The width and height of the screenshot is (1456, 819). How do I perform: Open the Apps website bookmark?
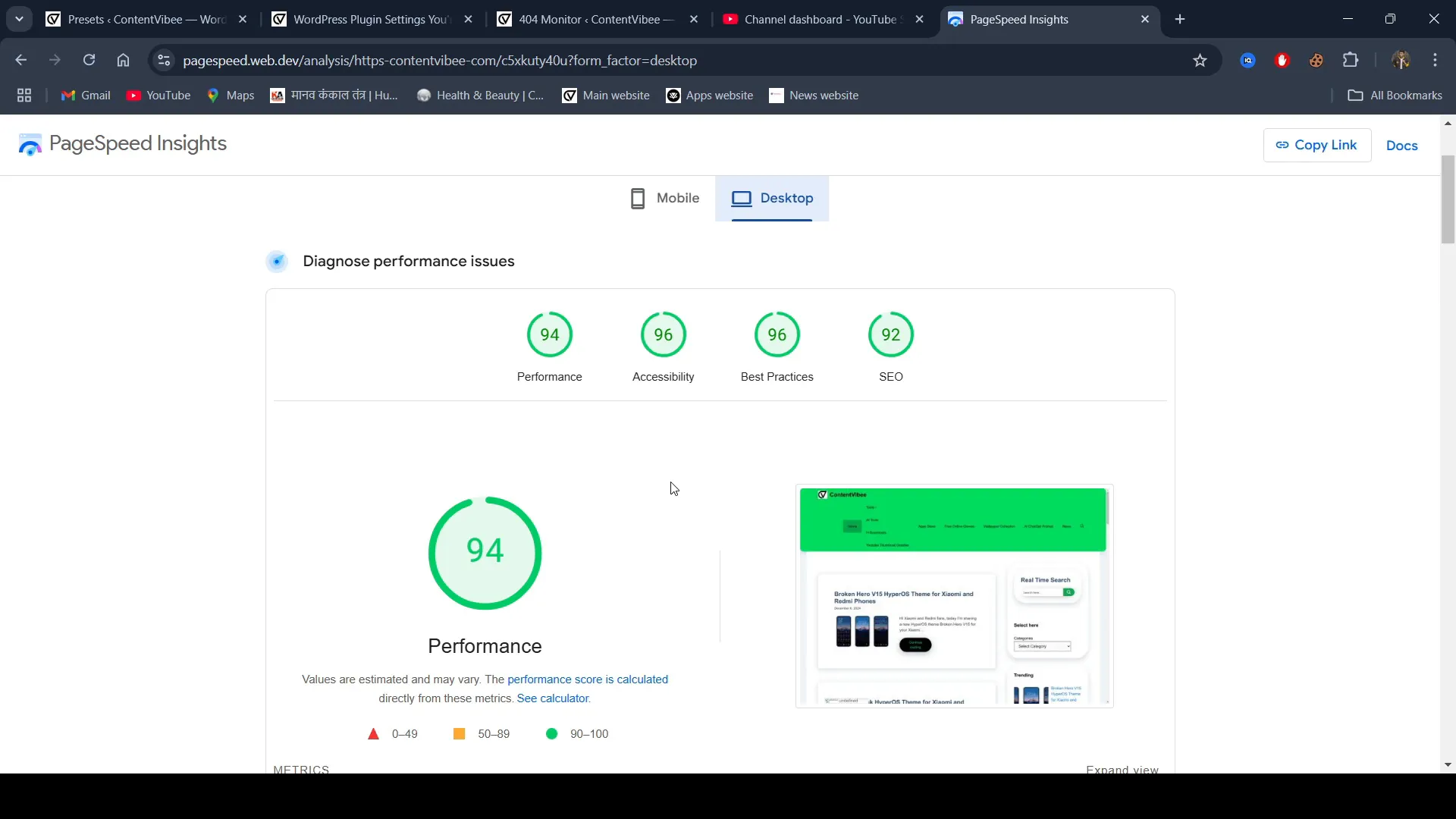[x=710, y=96]
